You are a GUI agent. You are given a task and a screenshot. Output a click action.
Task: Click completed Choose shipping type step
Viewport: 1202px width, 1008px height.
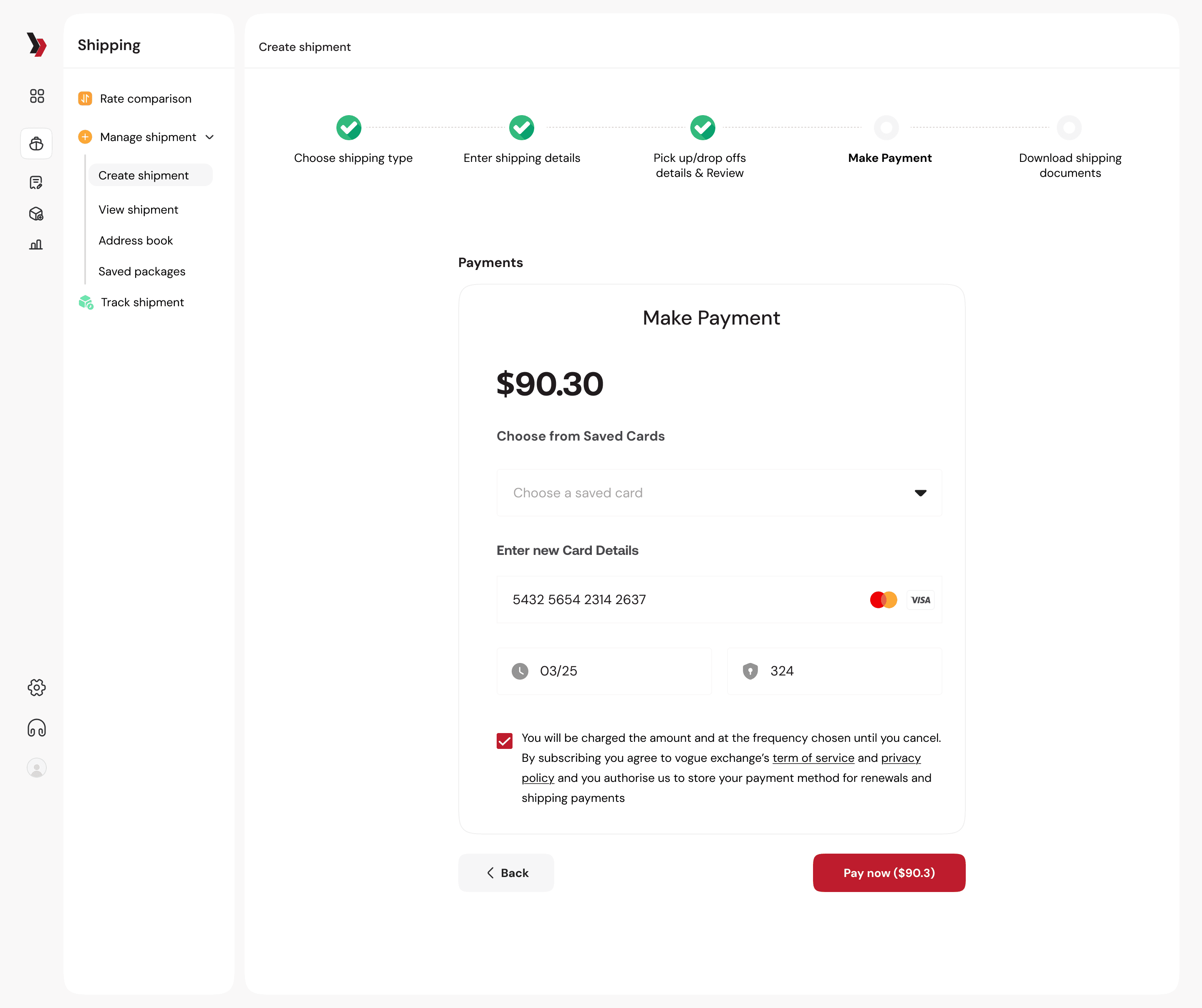348,128
